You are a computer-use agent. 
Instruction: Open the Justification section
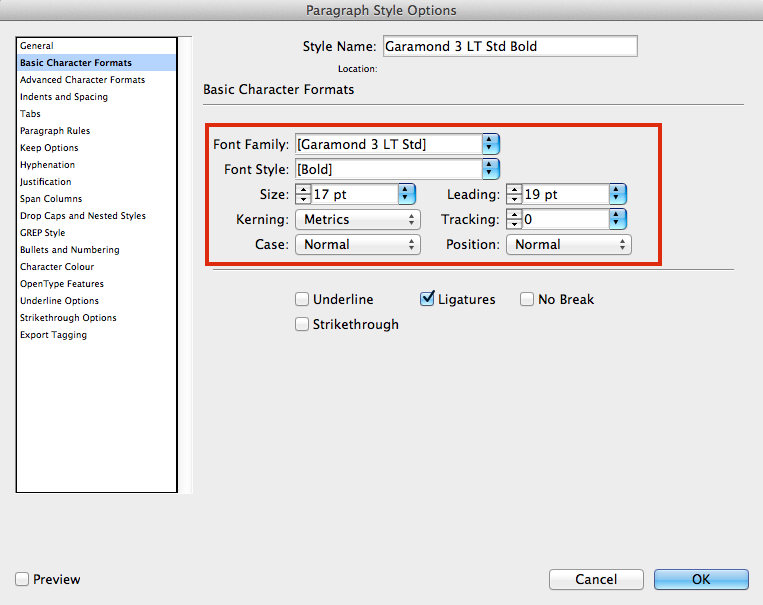coord(96,182)
